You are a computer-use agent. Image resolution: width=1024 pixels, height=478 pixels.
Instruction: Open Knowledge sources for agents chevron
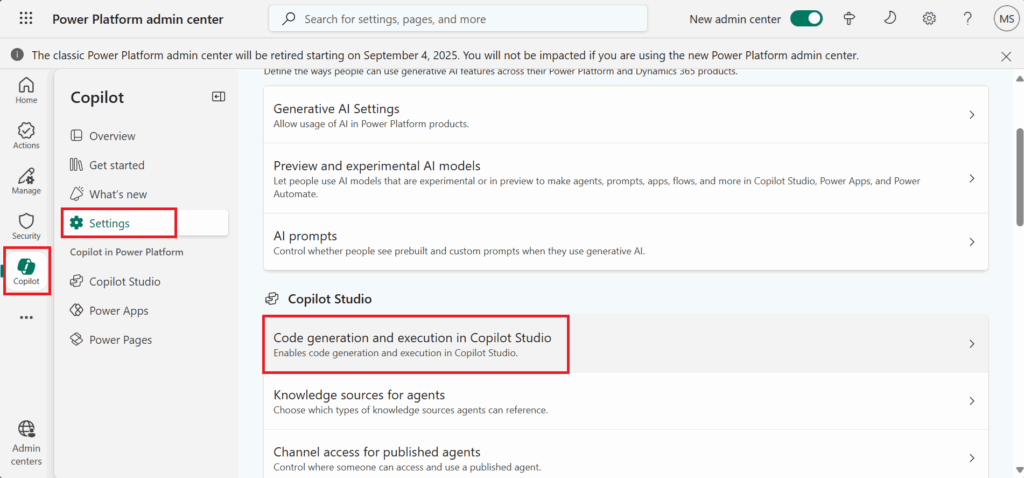971,401
